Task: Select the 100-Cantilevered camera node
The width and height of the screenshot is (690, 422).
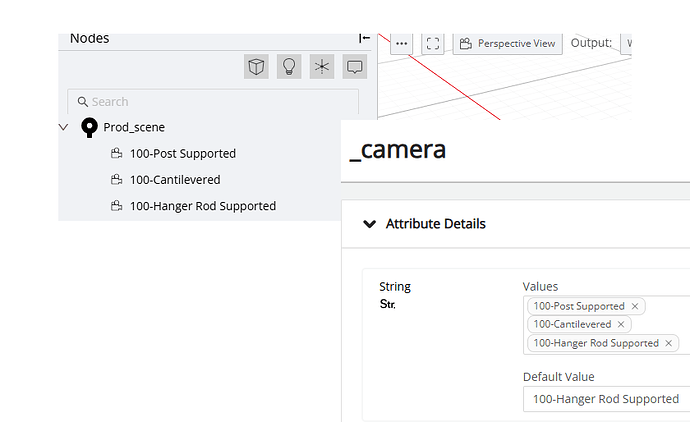Action: (x=175, y=180)
